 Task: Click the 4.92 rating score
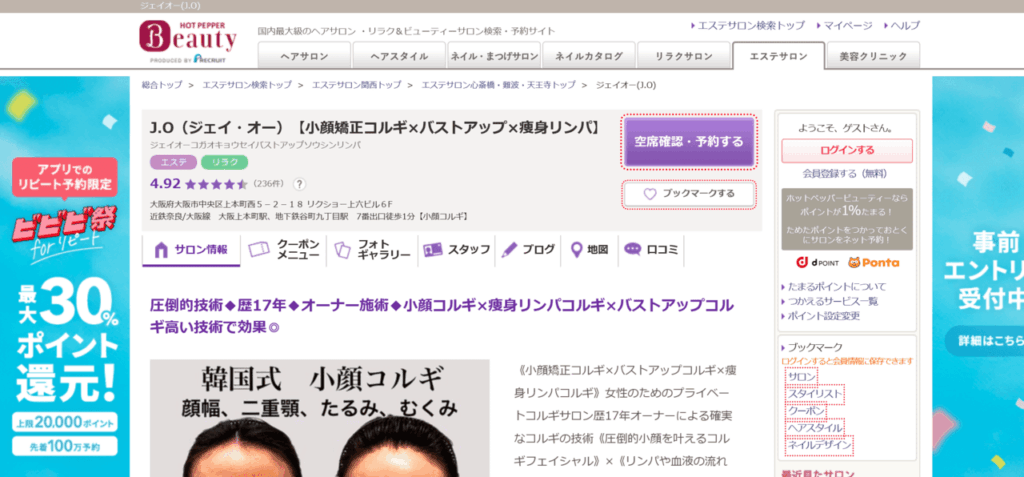click(x=165, y=183)
